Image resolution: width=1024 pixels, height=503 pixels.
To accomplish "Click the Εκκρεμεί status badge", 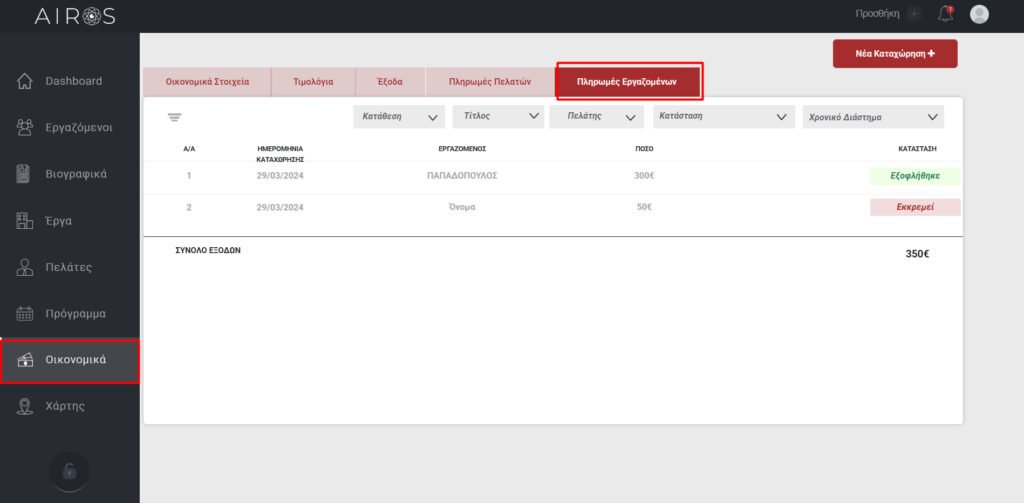I will coord(915,207).
